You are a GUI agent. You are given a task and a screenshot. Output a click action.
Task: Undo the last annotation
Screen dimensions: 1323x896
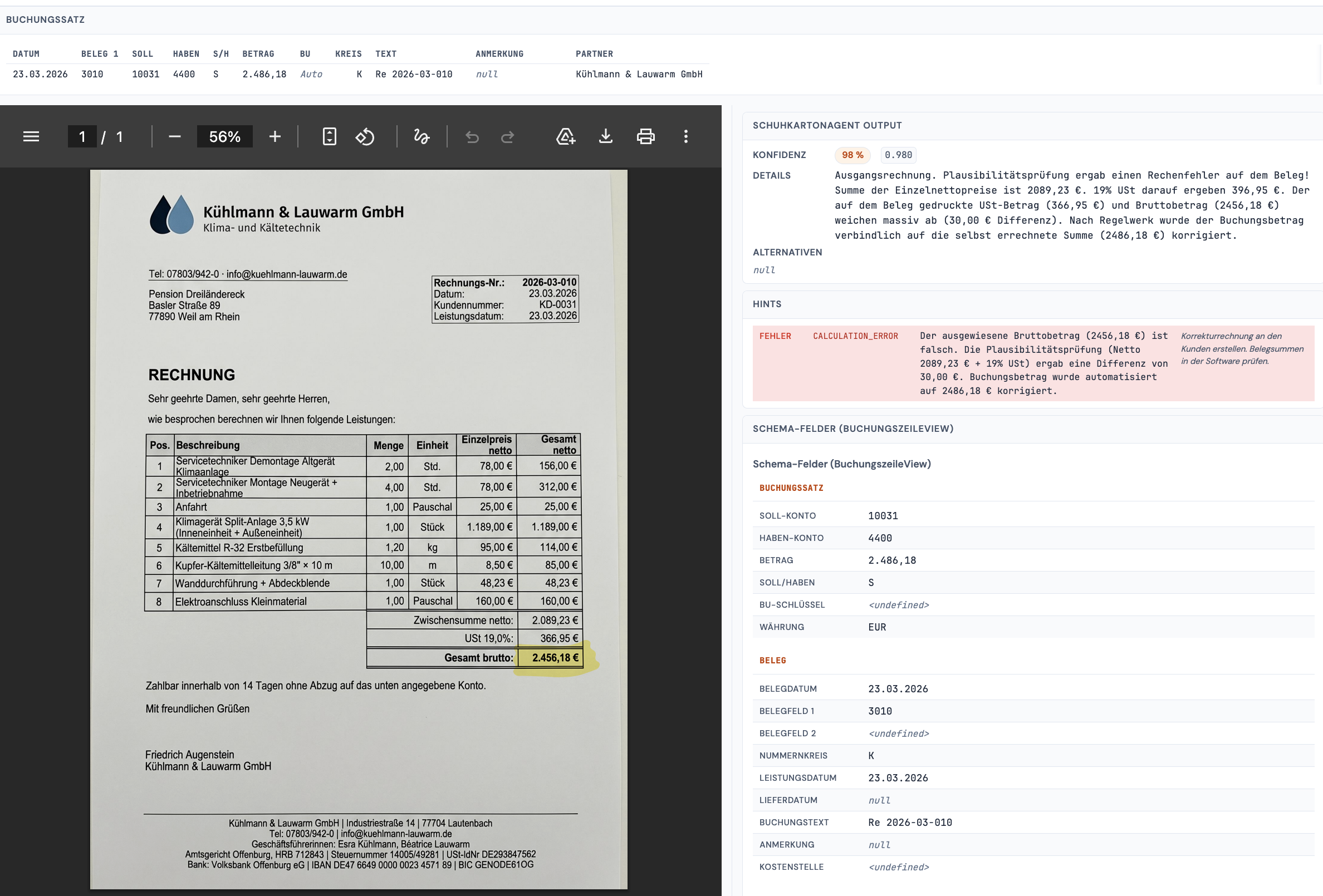[x=472, y=136]
